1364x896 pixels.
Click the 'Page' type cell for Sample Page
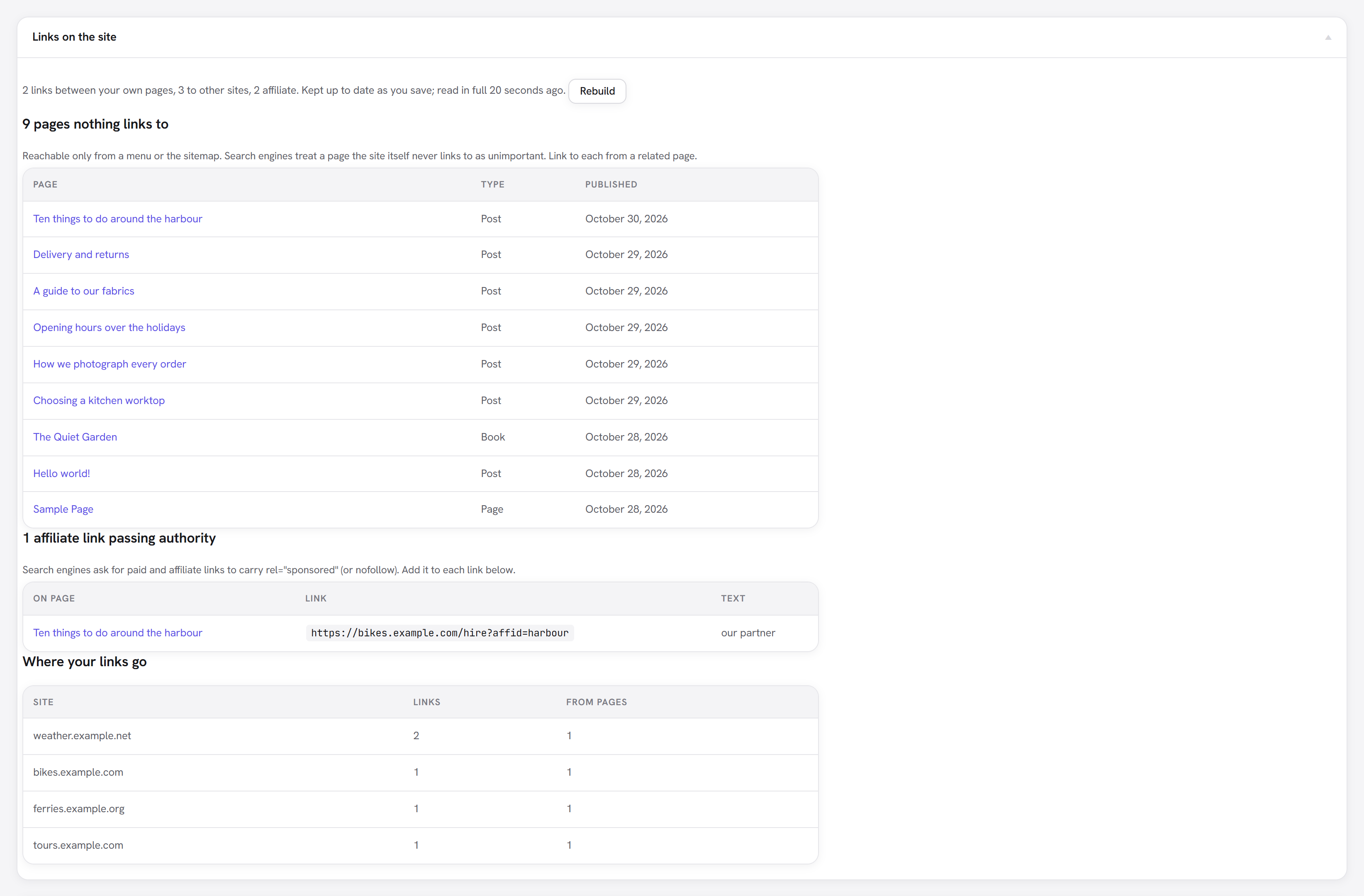click(492, 509)
